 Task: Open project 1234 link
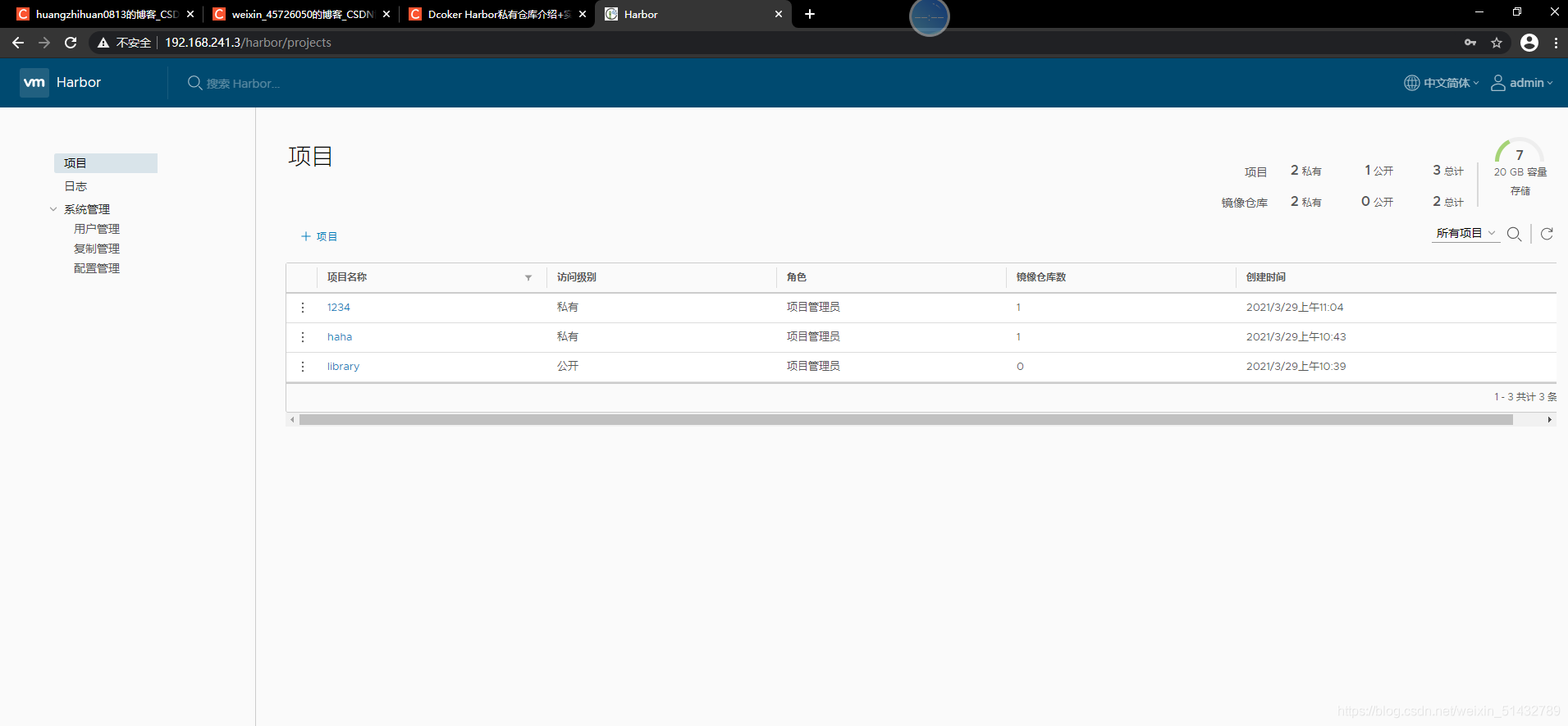pyautogui.click(x=339, y=308)
